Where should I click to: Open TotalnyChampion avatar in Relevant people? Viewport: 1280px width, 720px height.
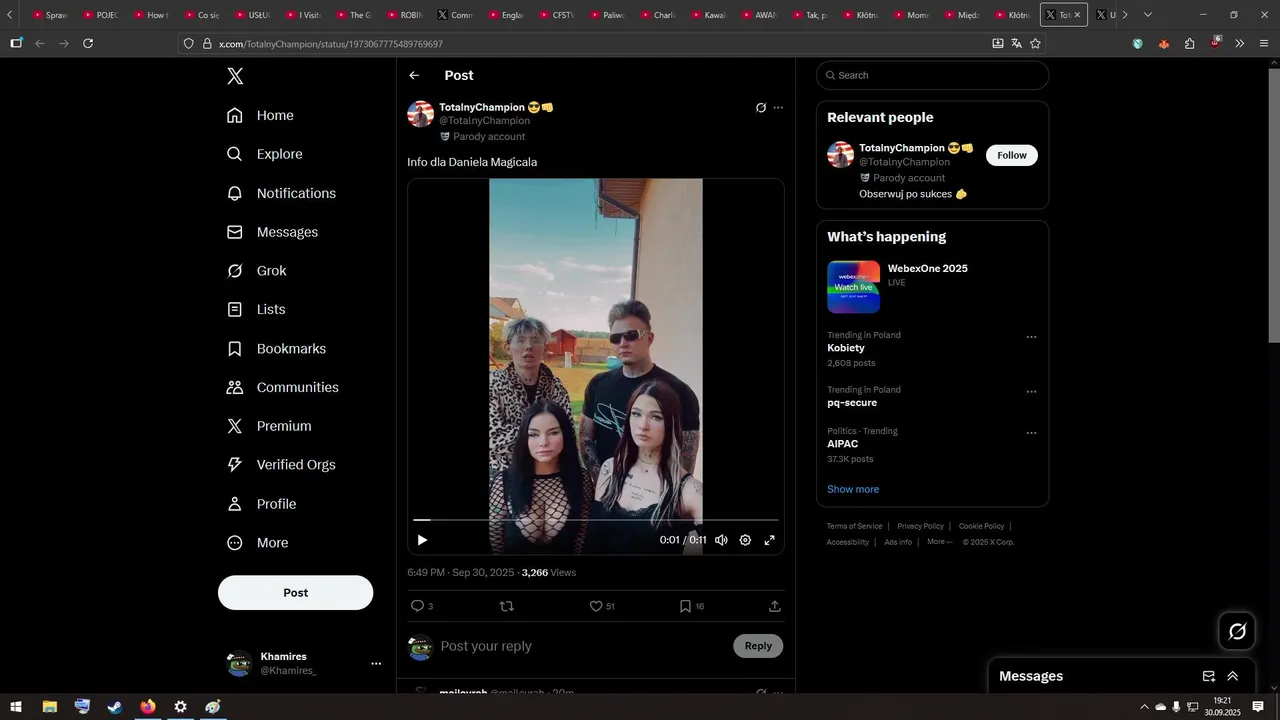(840, 155)
